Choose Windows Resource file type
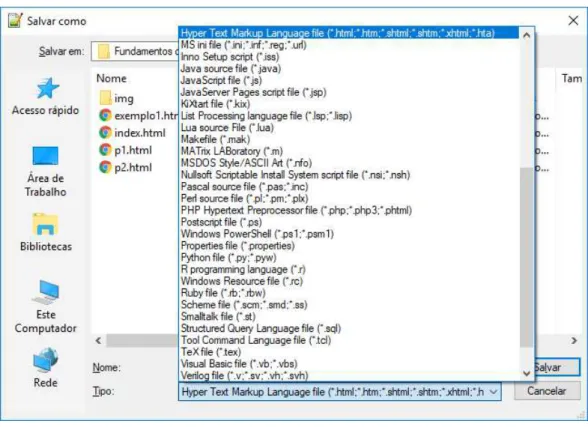The width and height of the screenshot is (588, 427). click(349, 281)
